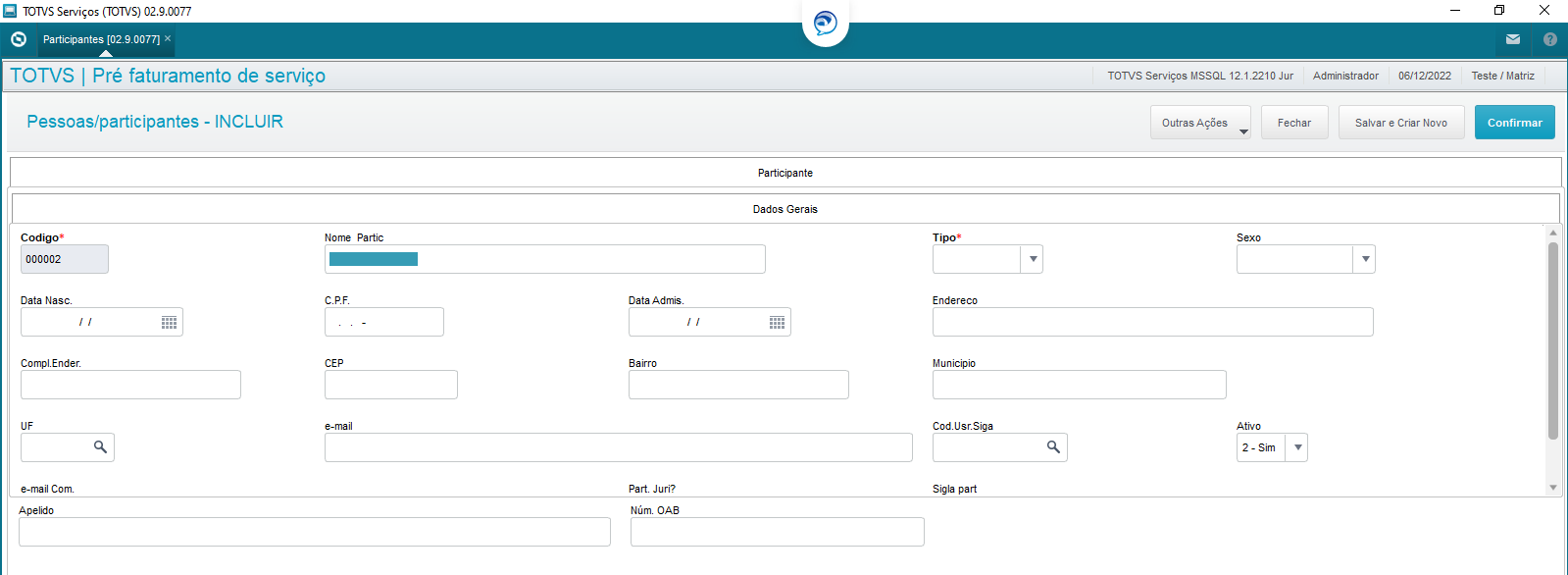Click the 06/12/2022 date label
This screenshot has width=1568, height=575.
[x=1425, y=76]
